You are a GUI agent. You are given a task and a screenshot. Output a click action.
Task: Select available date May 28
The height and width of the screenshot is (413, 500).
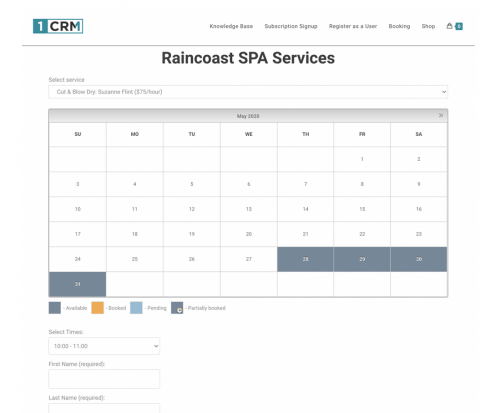click(305, 259)
